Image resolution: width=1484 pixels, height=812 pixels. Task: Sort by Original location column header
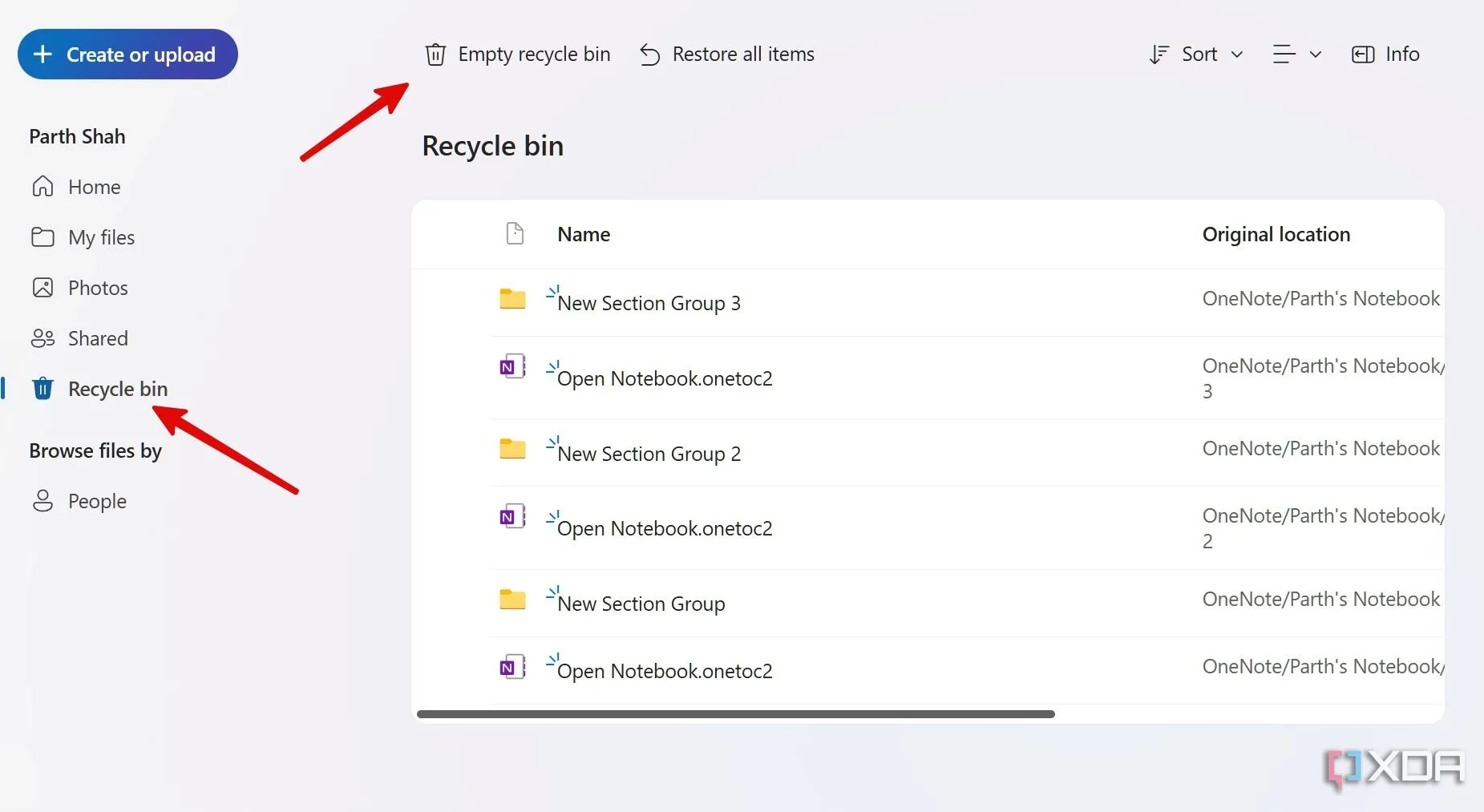click(x=1276, y=234)
